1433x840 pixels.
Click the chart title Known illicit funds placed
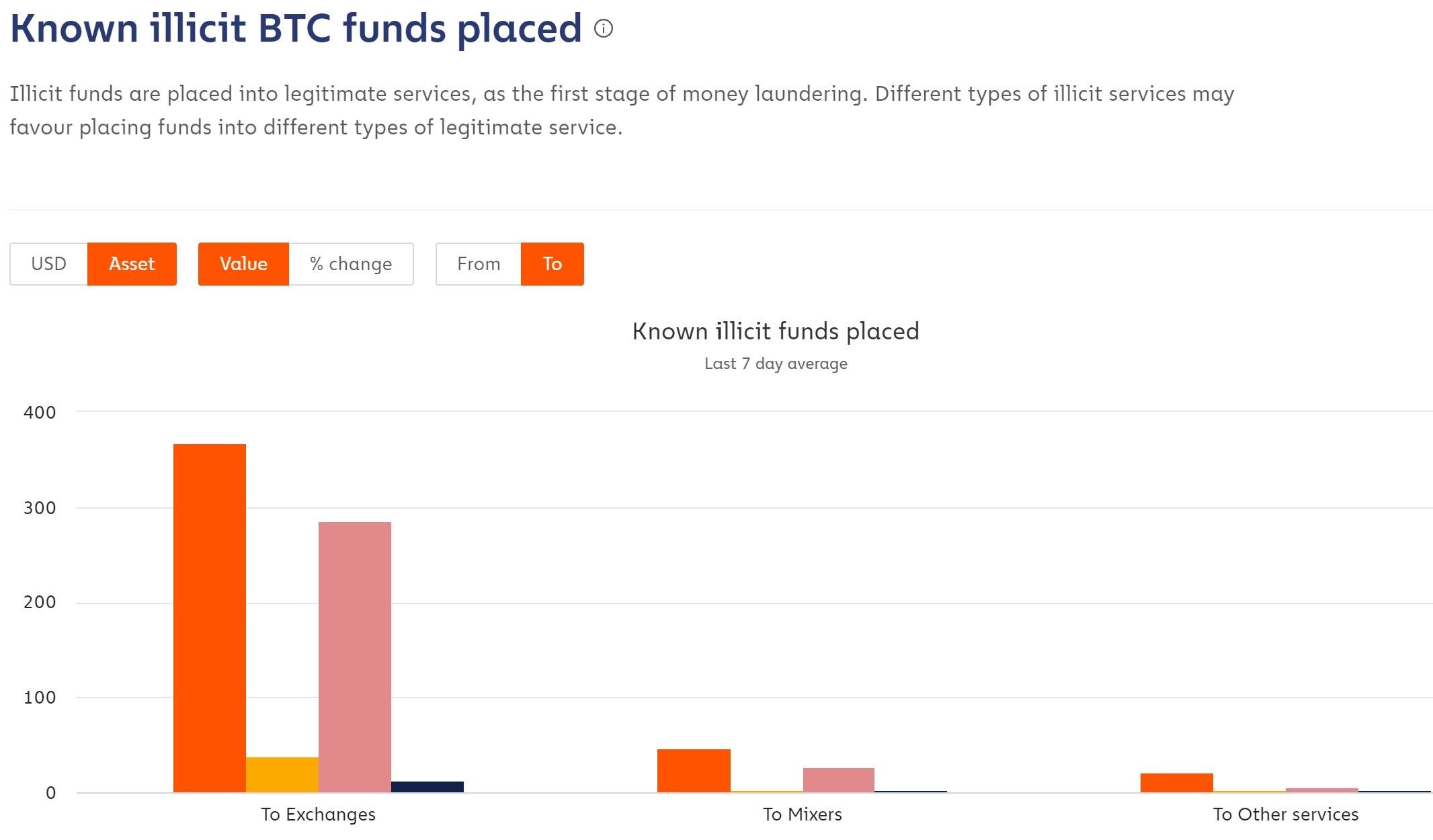pyautogui.click(x=776, y=331)
